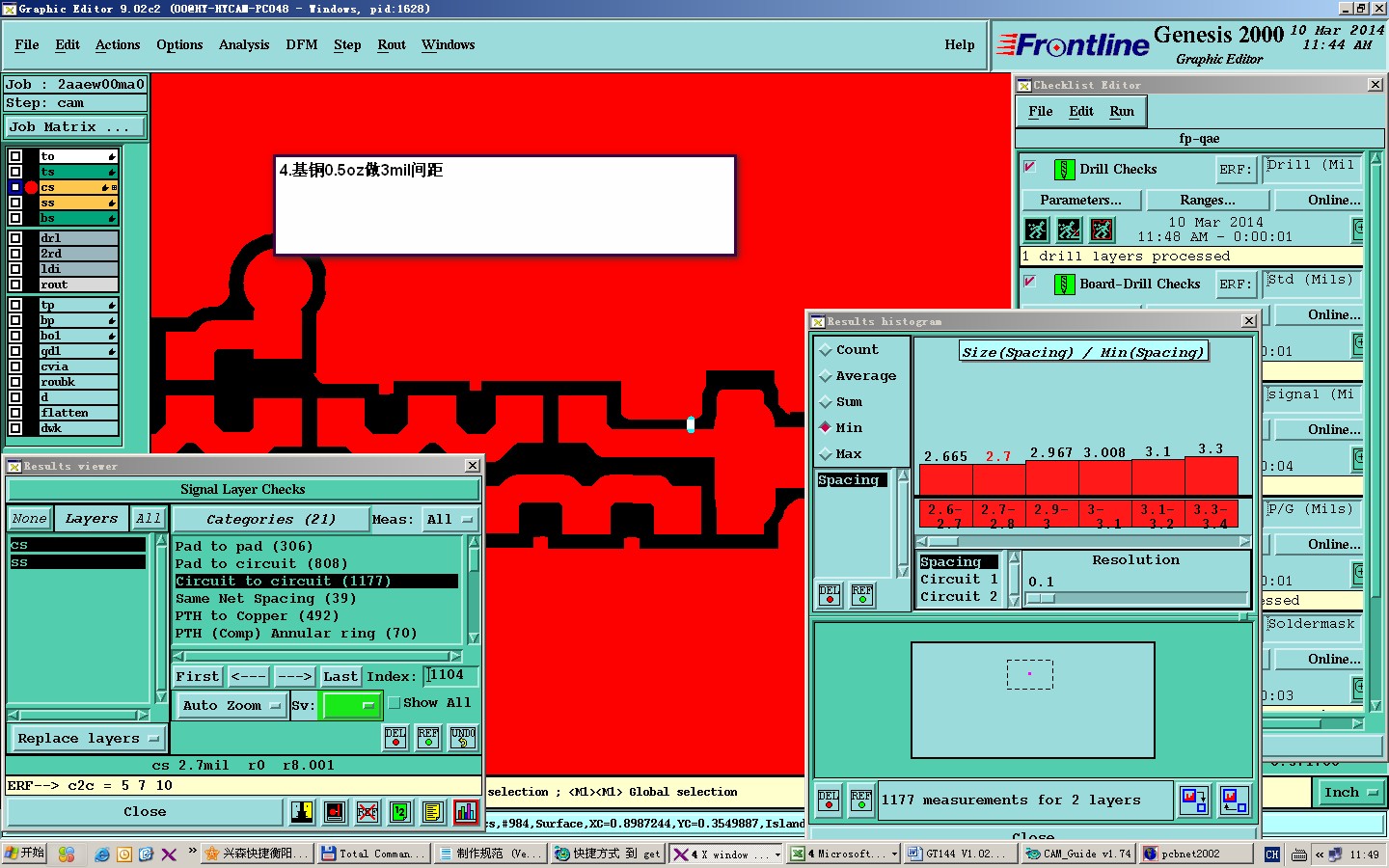The width and height of the screenshot is (1389, 868).
Task: Click the REF icon in Results viewer
Action: click(x=428, y=738)
